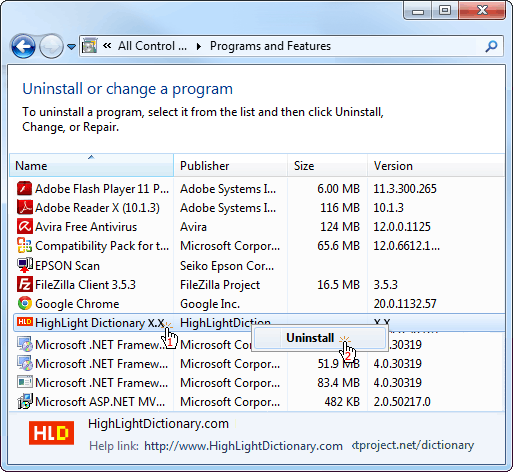Select 'EPSON Scan' entry name
The width and height of the screenshot is (513, 472).
click(67, 266)
